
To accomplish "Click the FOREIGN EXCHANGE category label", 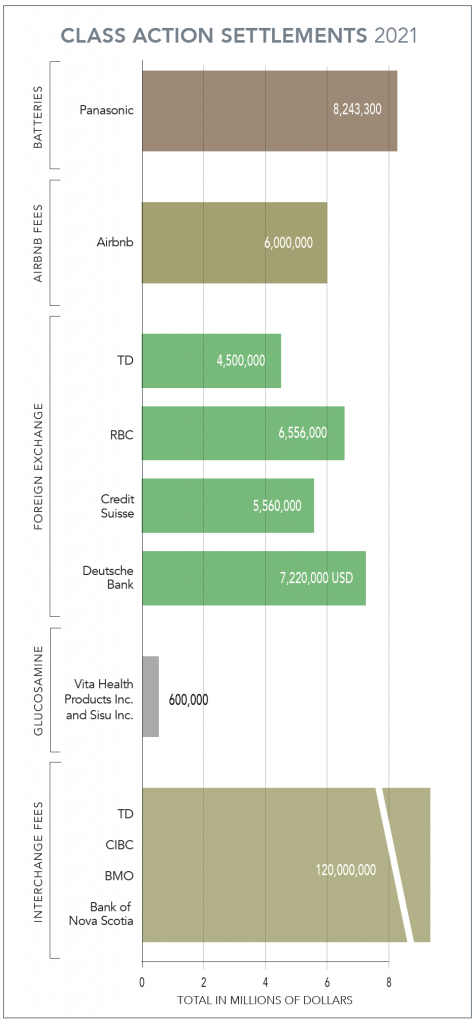I will tap(38, 466).
